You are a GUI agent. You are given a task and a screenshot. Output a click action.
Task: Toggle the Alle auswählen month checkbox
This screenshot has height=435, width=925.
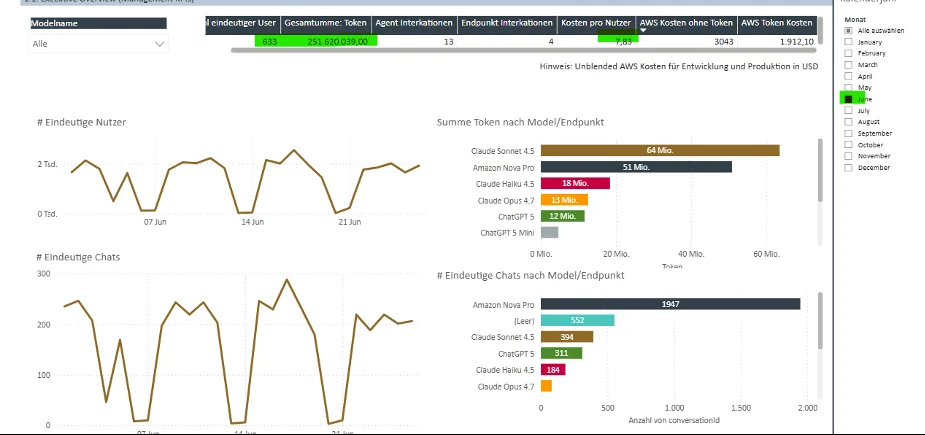pos(848,31)
